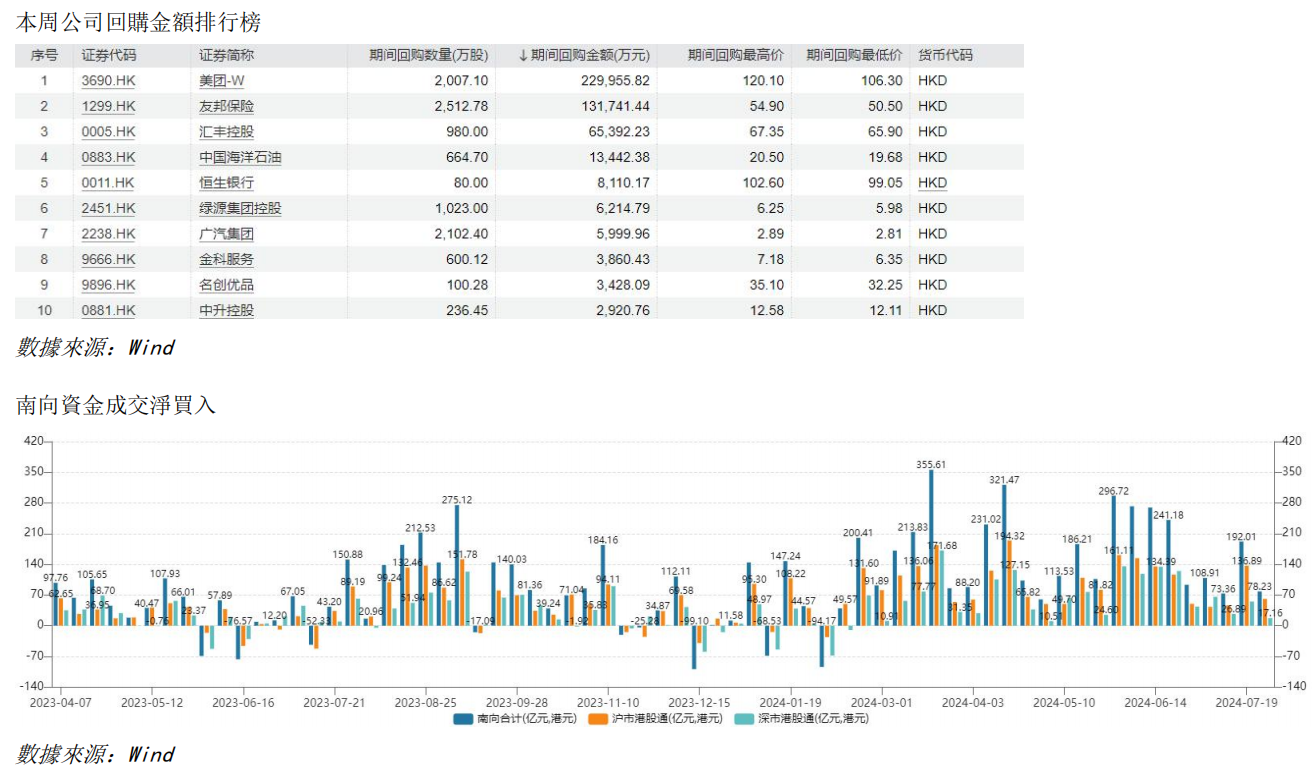Image resolution: width=1312 pixels, height=776 pixels.
Task: Click the 本周公司回購金額排行榜 heading
Action: [139, 21]
